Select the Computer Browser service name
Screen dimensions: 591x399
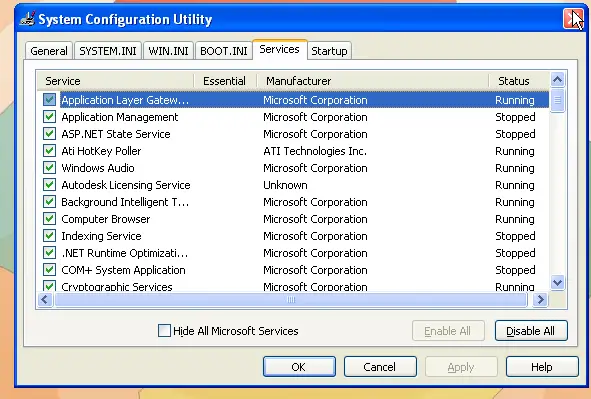click(x=106, y=219)
